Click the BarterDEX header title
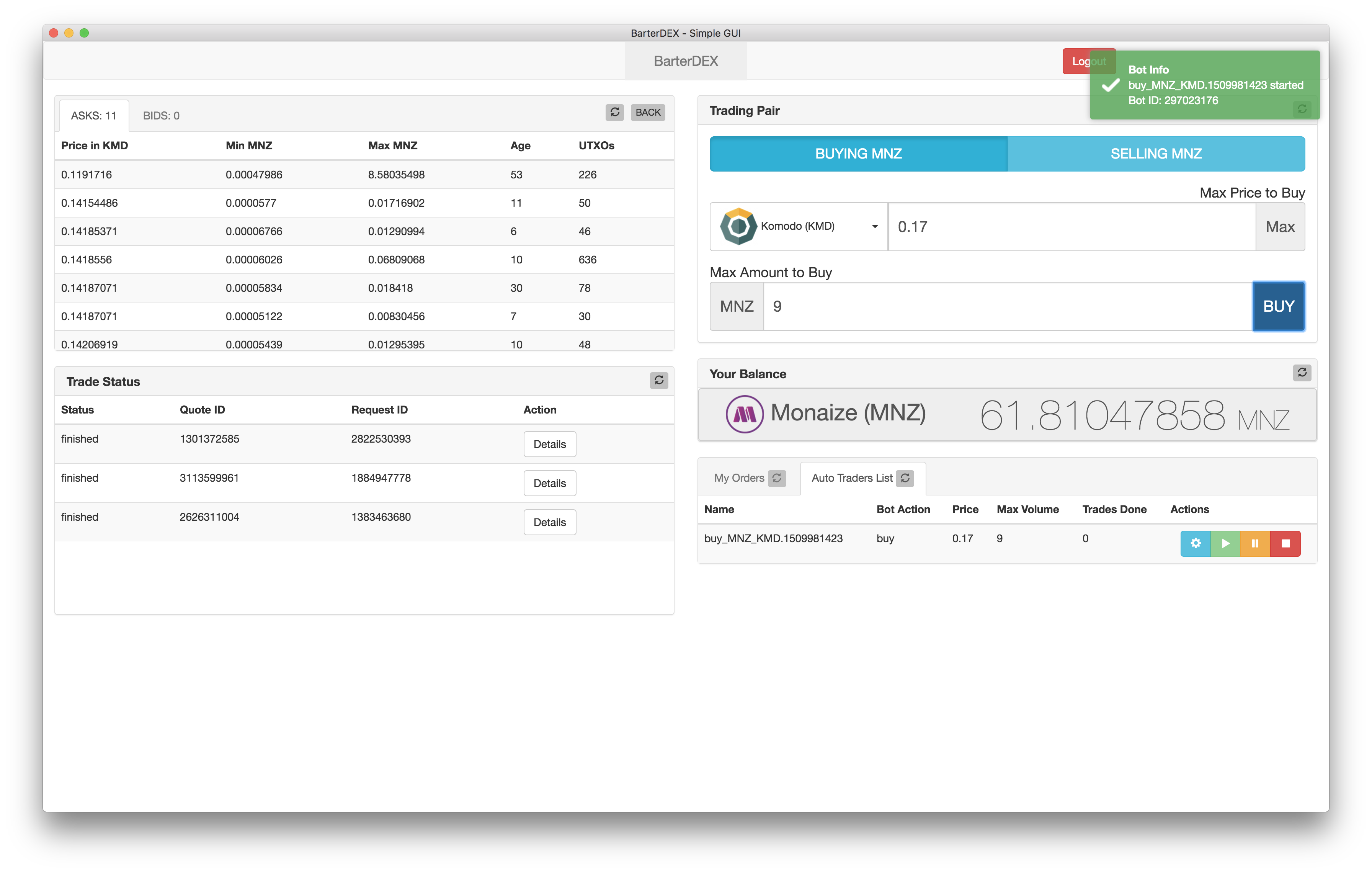The height and width of the screenshot is (873, 1372). coord(686,61)
